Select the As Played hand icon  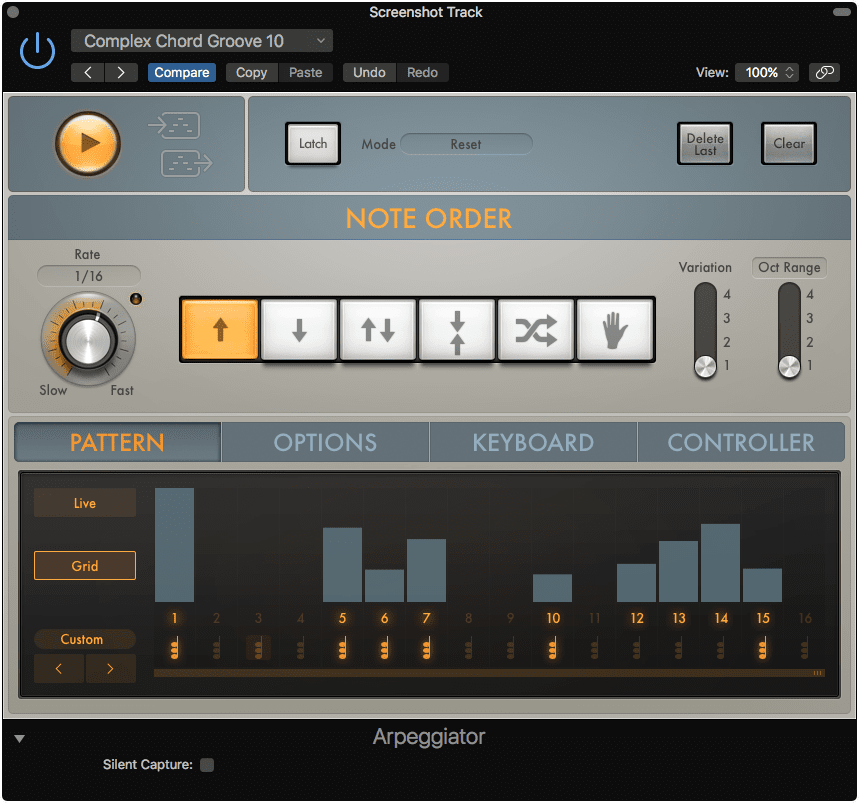coord(614,330)
